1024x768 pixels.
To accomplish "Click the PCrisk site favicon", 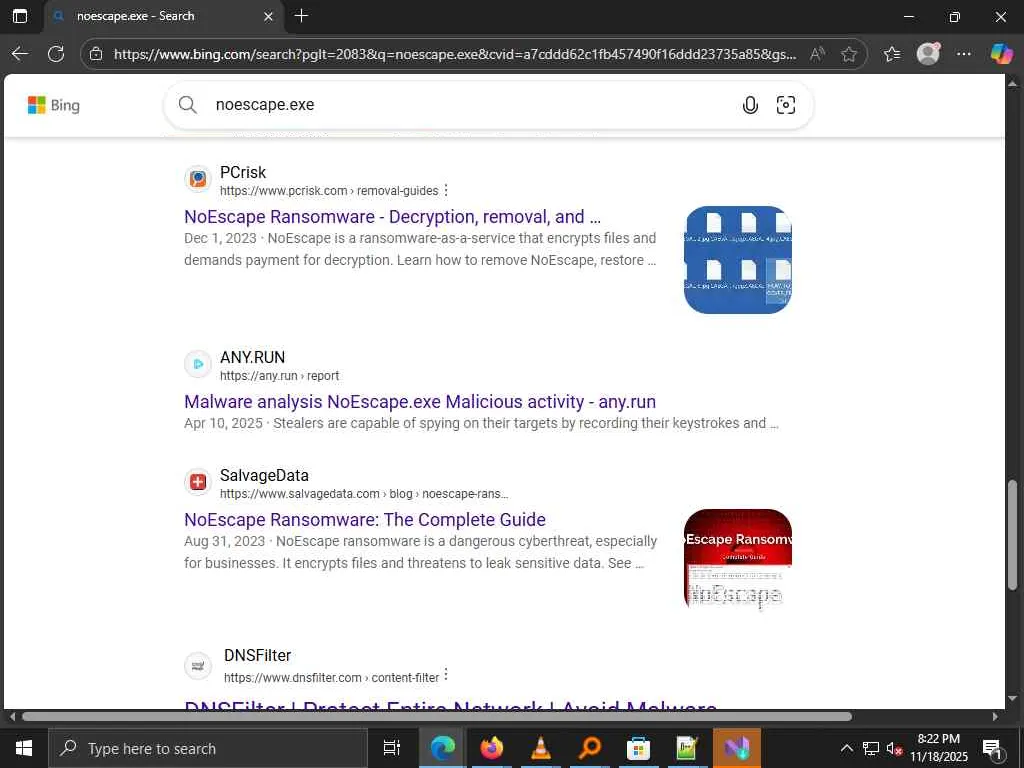I will (x=198, y=178).
